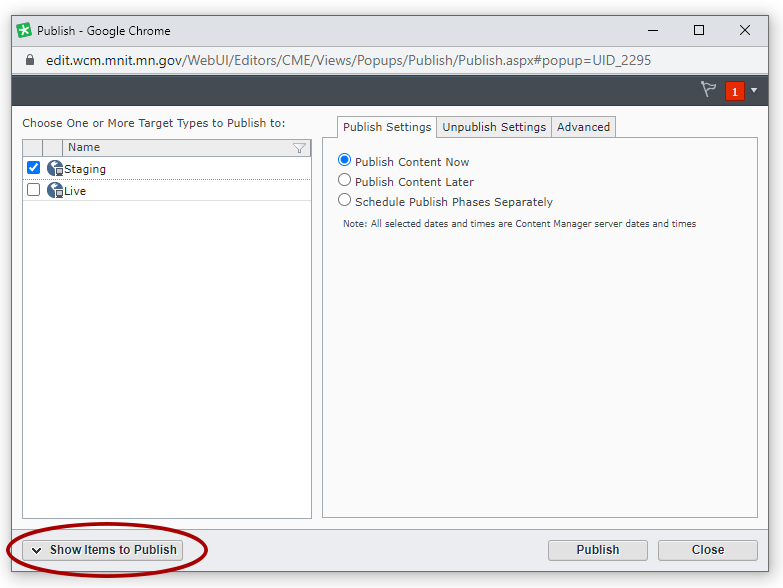
Task: Open dropdown arrow beside notification badge
Action: click(x=754, y=91)
